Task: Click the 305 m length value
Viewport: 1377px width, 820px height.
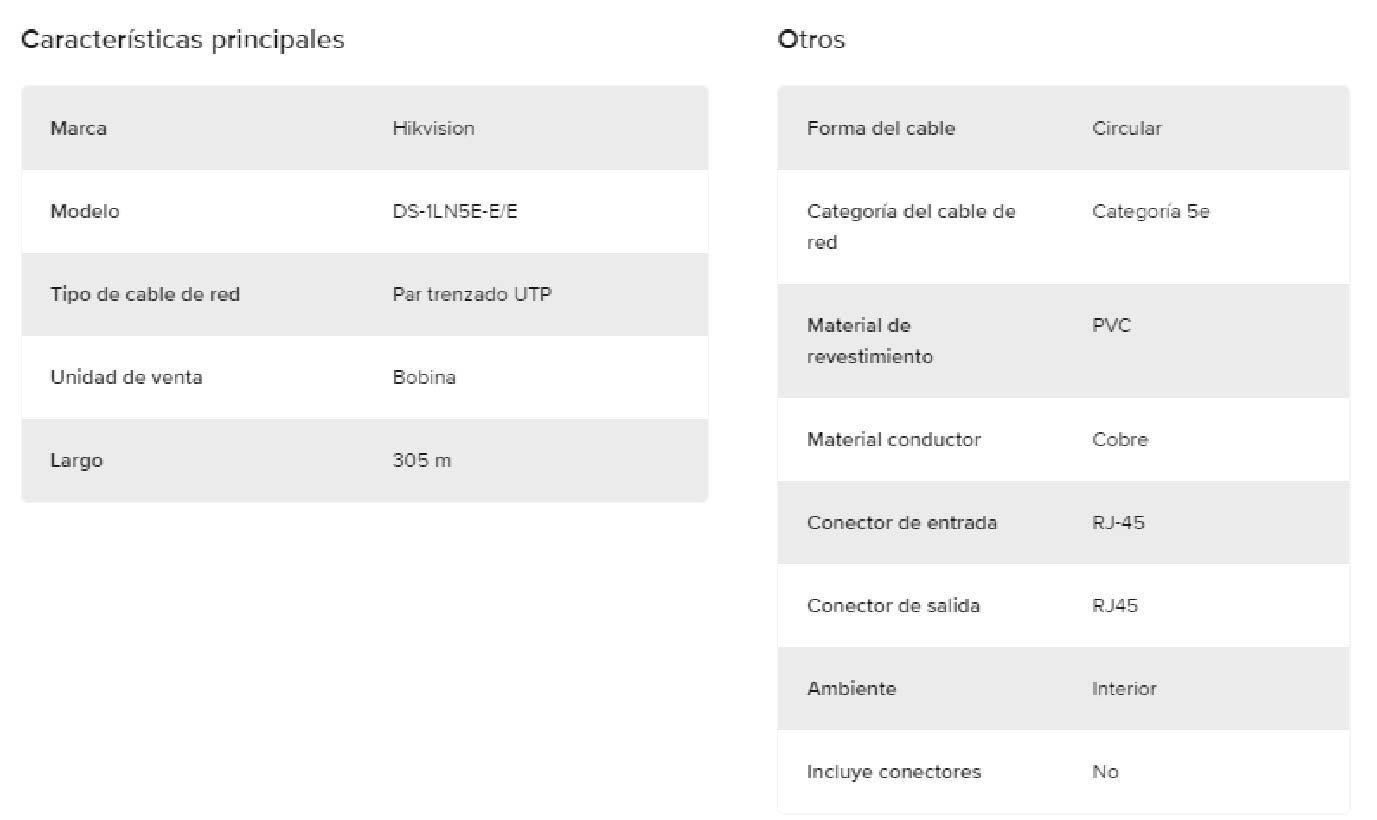Action: [421, 460]
